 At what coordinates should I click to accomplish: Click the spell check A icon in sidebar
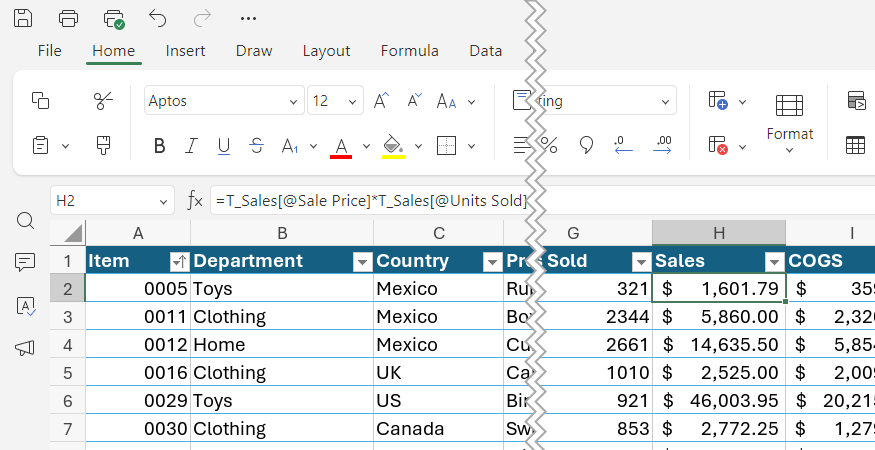pos(26,305)
